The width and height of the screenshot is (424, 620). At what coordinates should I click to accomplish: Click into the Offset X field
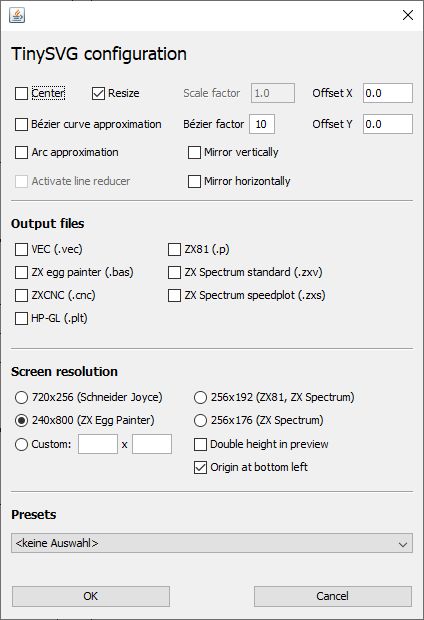(x=388, y=93)
